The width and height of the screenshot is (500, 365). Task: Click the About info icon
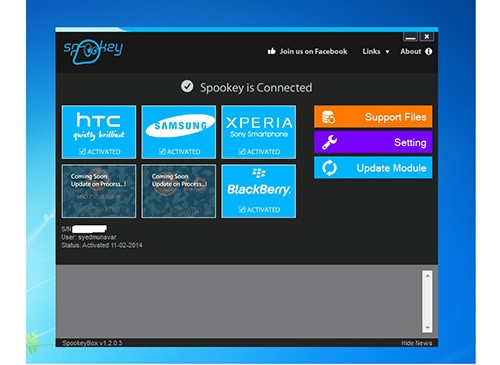coord(429,51)
